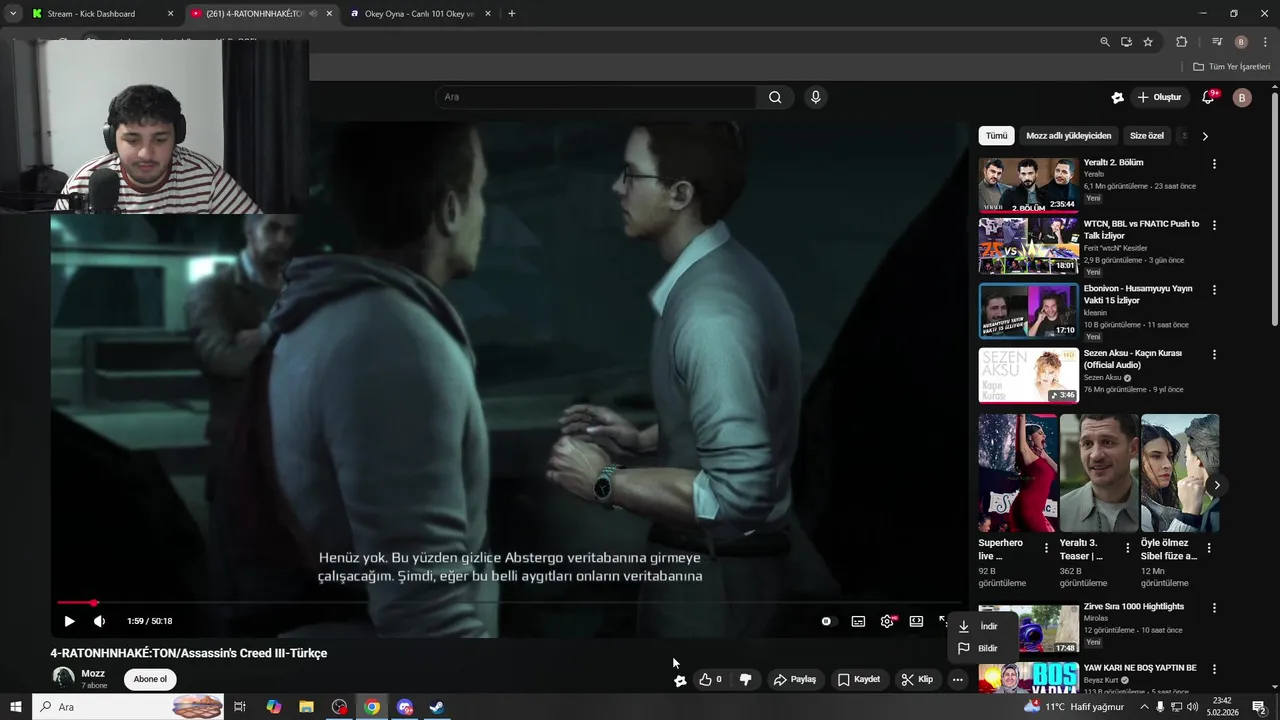Open options for Superhero live short
Viewport: 1280px width, 720px height.
click(x=1047, y=548)
